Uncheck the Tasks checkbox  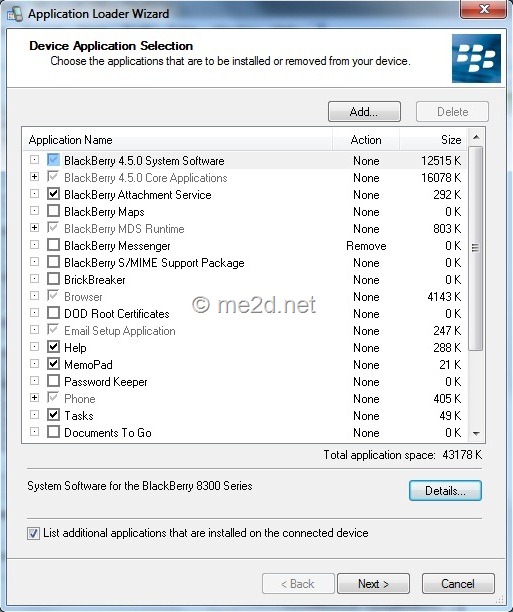click(x=53, y=415)
